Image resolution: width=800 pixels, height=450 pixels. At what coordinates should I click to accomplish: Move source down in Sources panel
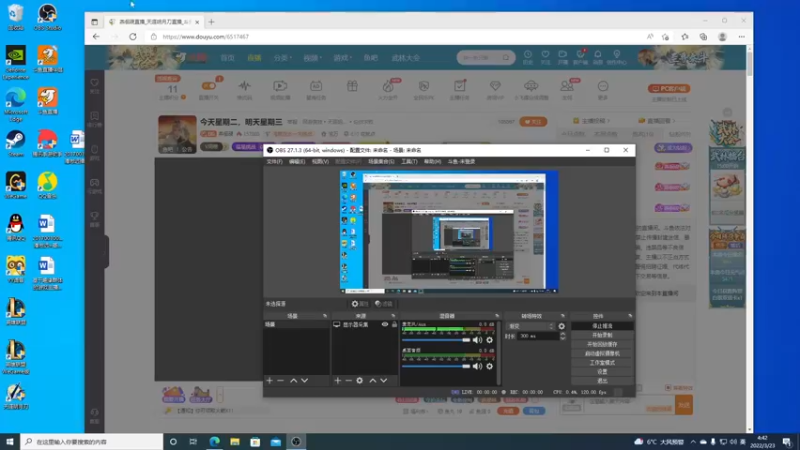pyautogui.click(x=384, y=381)
